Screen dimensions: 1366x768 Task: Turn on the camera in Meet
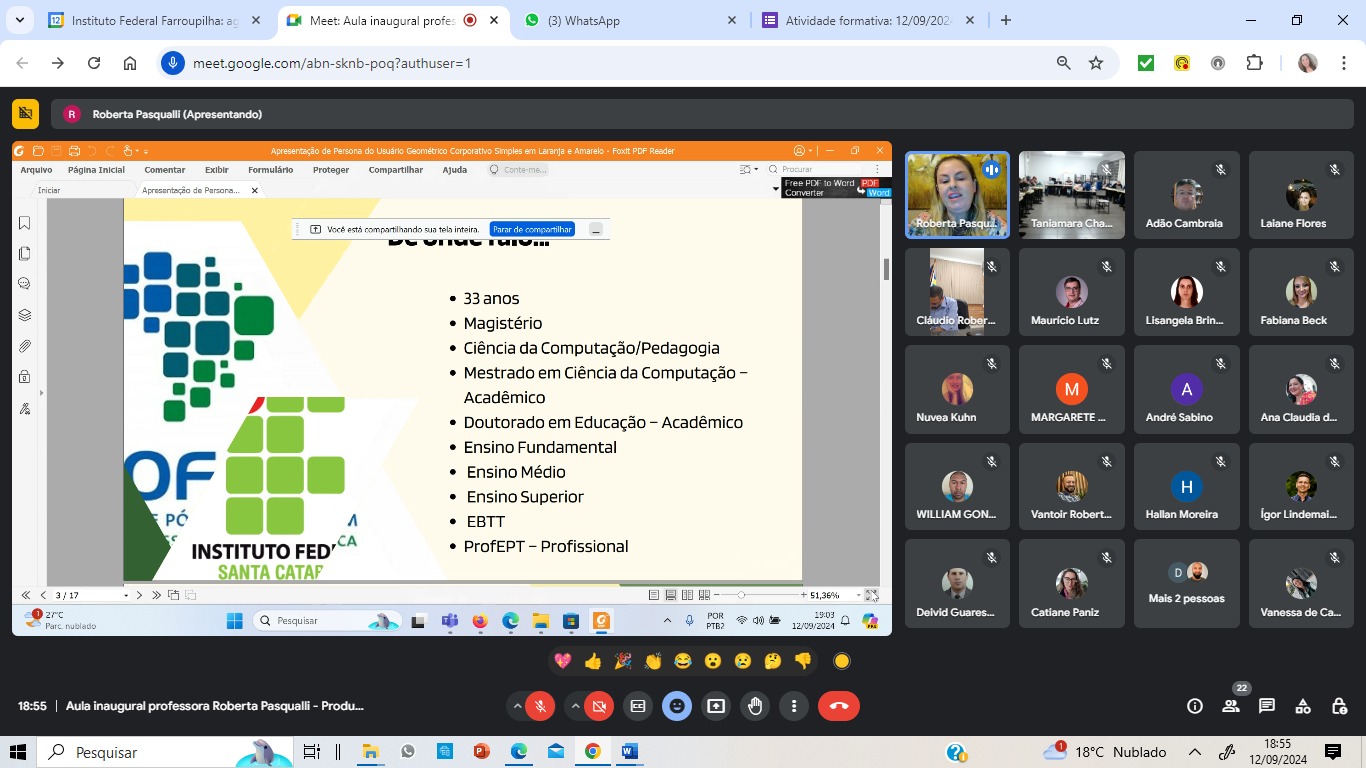(598, 706)
